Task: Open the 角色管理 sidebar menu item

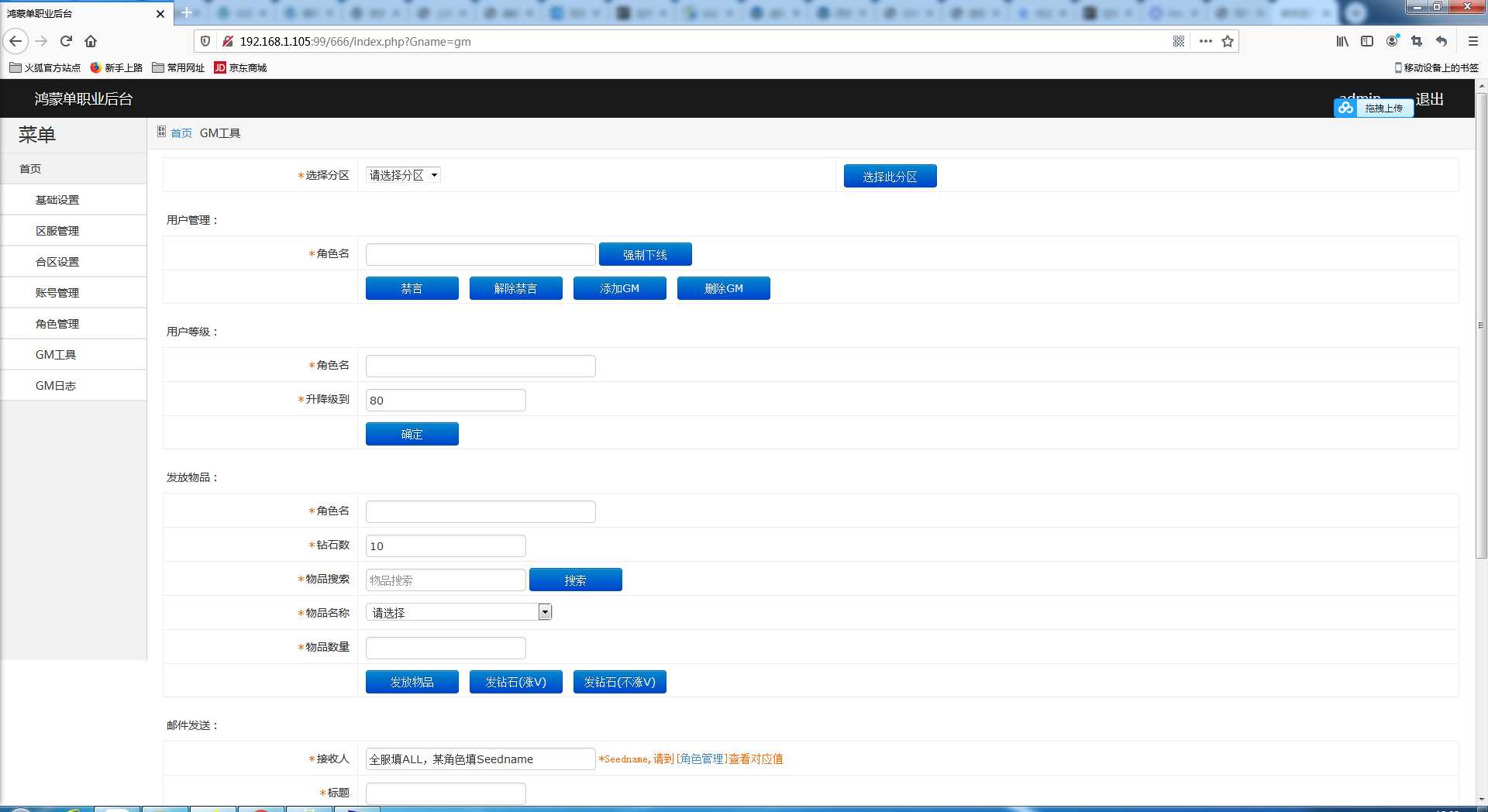Action: pyautogui.click(x=57, y=324)
